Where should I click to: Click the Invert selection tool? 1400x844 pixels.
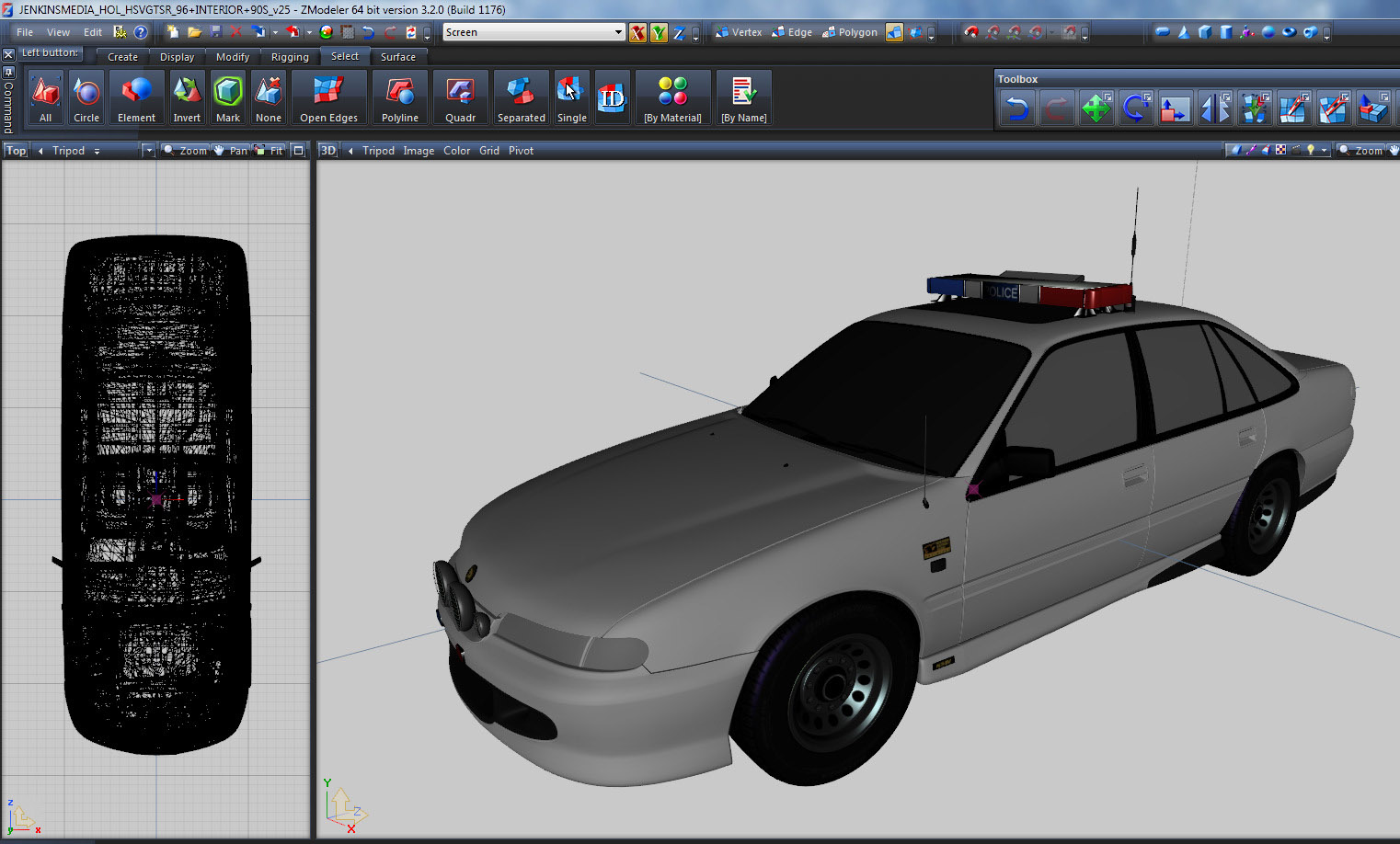[x=187, y=97]
